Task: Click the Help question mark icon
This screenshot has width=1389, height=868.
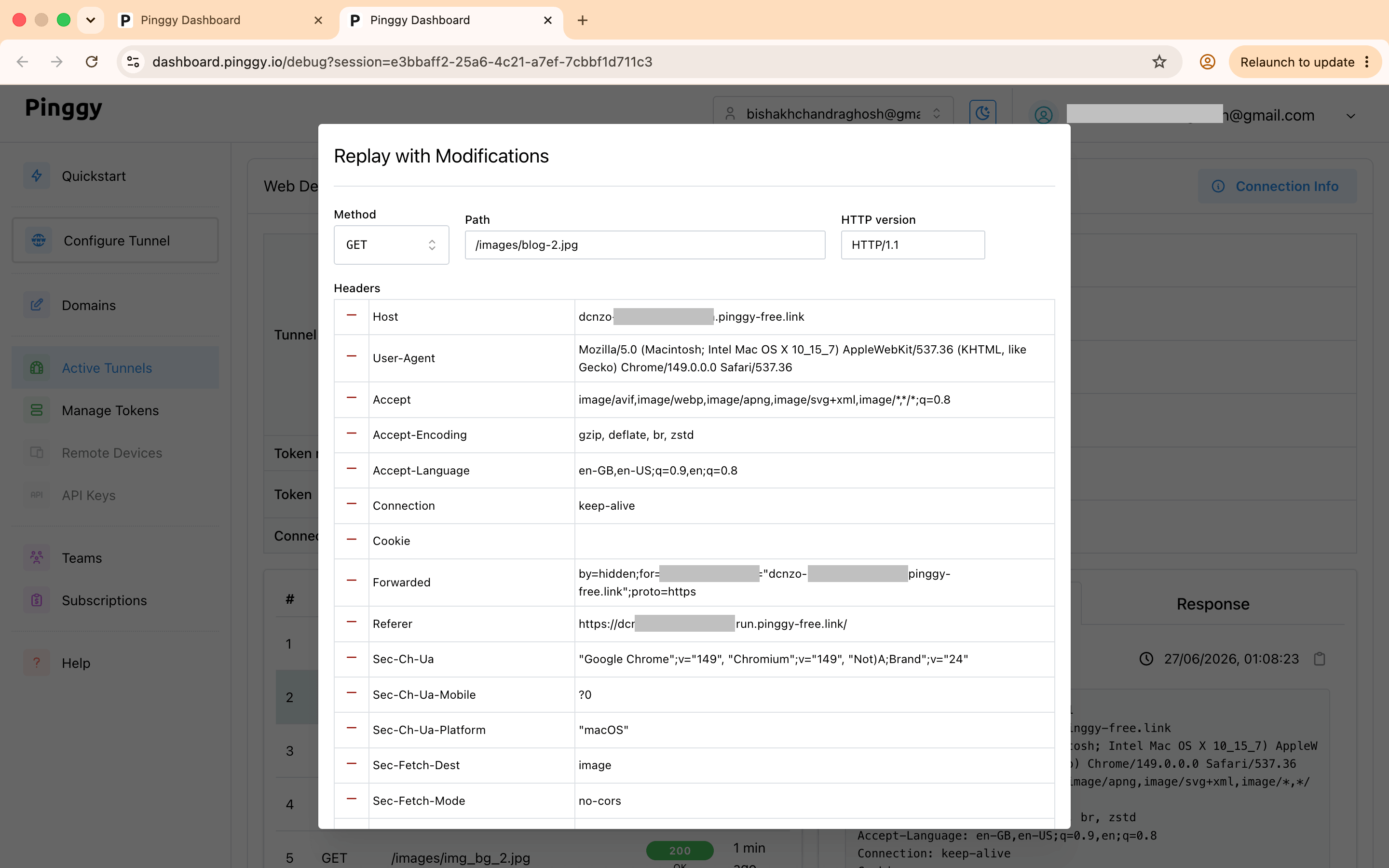Action: (37, 663)
